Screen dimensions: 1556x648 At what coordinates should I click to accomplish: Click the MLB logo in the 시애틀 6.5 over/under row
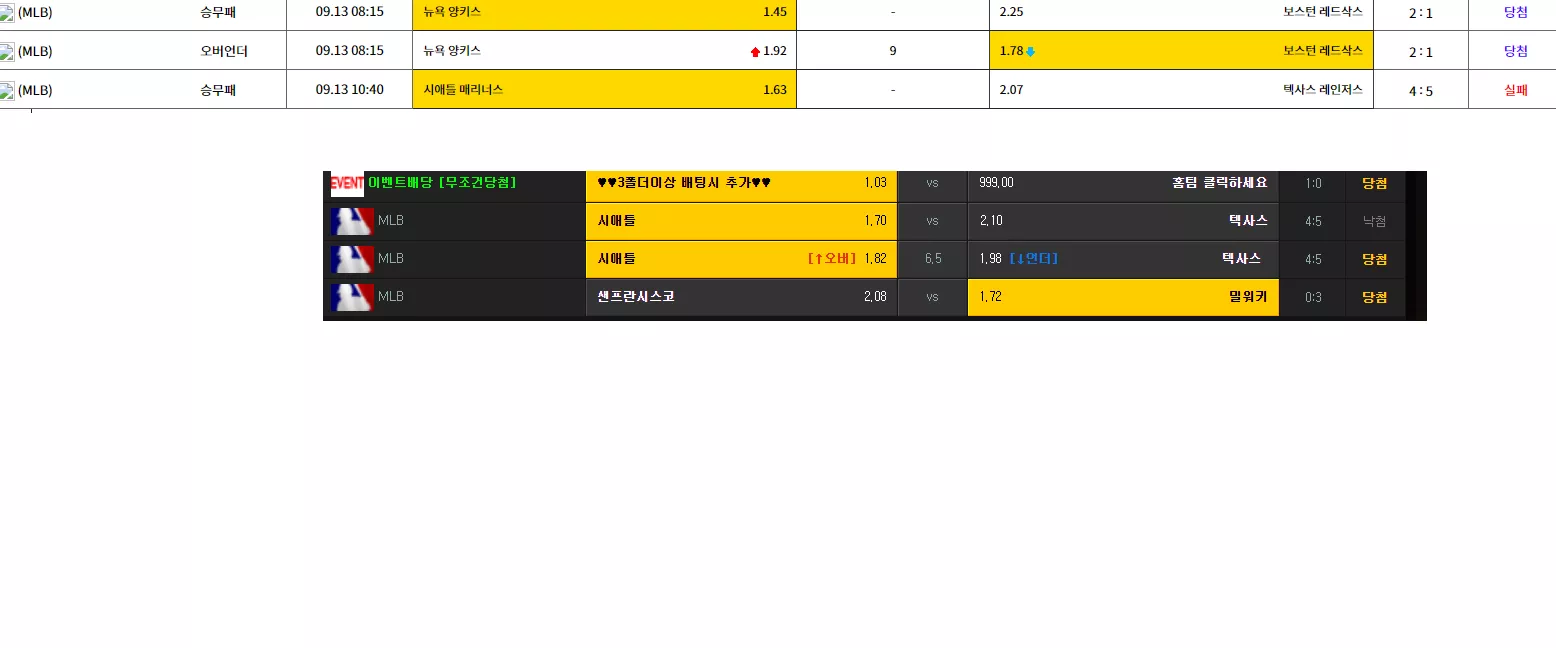tap(352, 259)
